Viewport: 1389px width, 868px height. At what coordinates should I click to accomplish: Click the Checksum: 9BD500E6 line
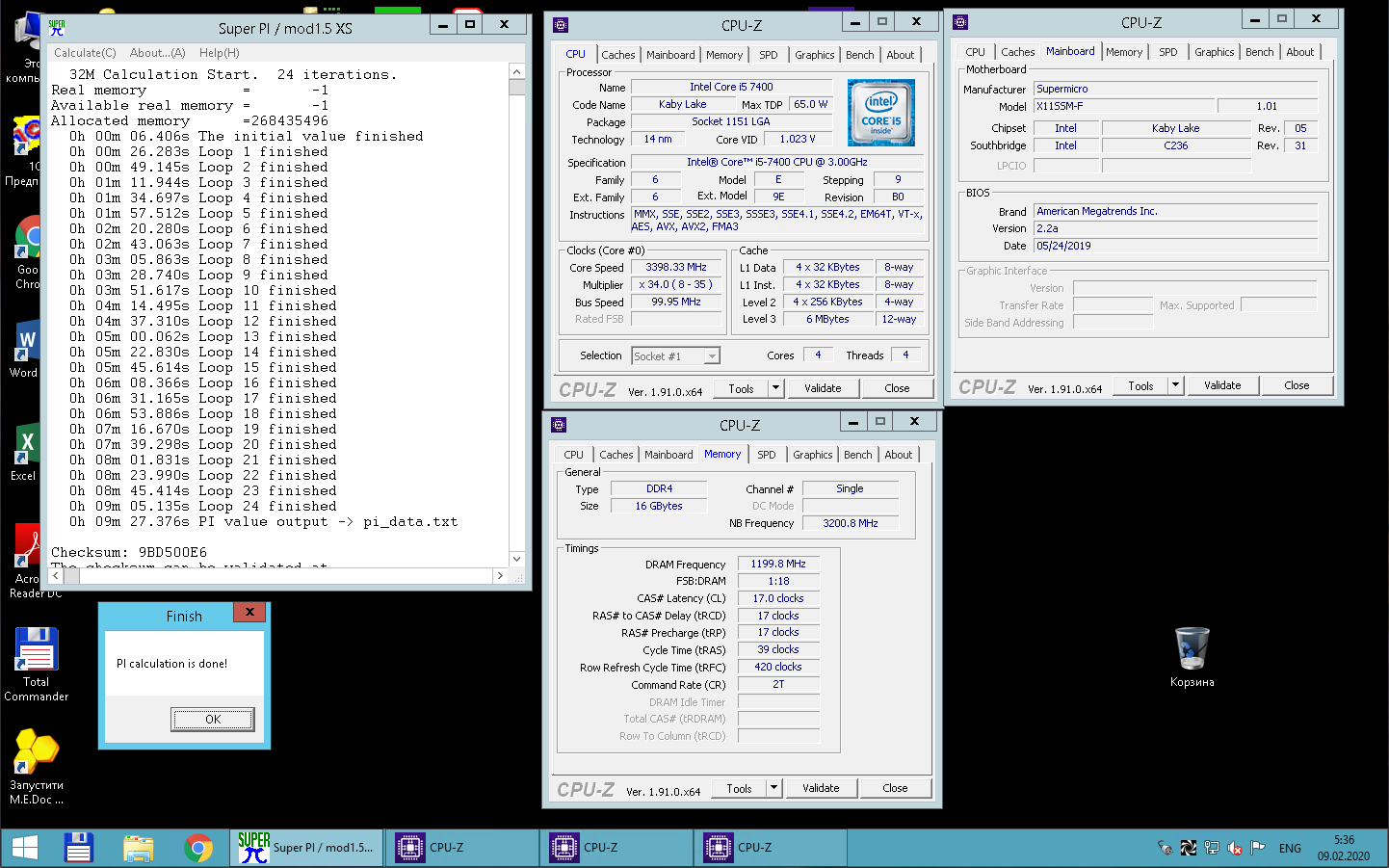[x=129, y=552]
